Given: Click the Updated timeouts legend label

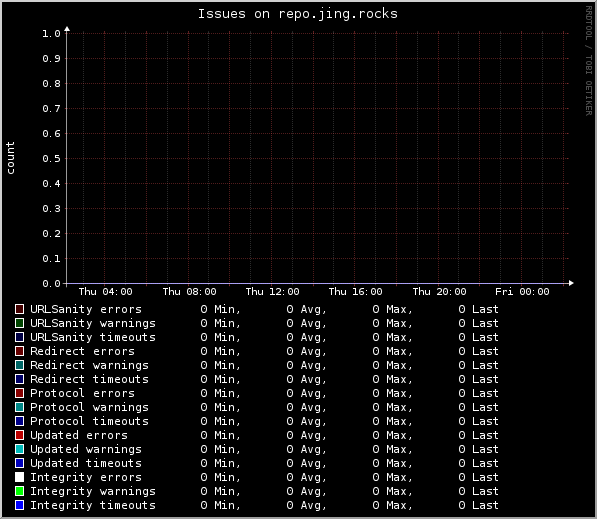Looking at the screenshot, I should (x=86, y=463).
